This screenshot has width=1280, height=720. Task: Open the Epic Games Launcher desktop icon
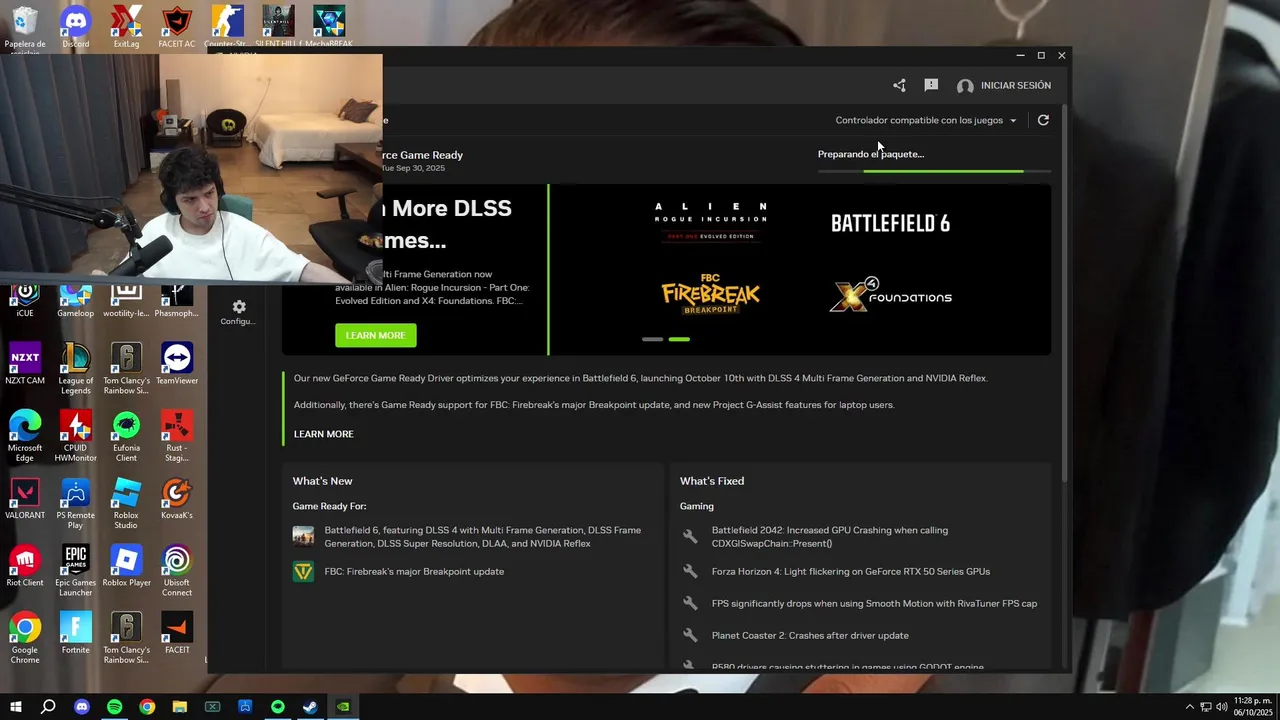tap(76, 570)
